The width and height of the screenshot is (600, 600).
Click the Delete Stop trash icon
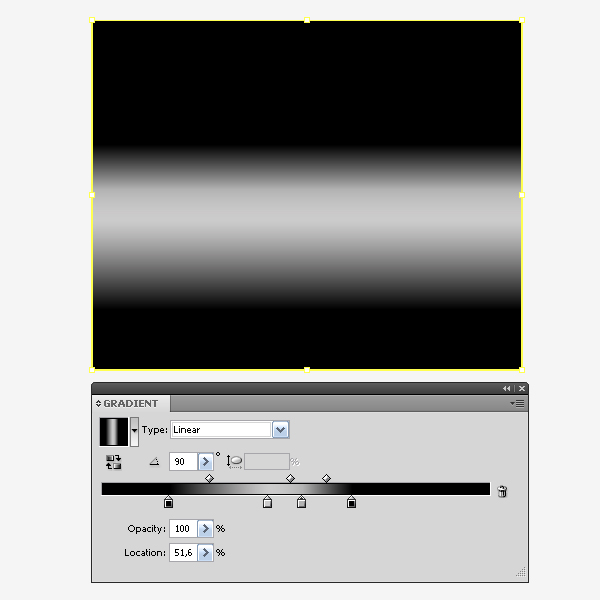502,491
